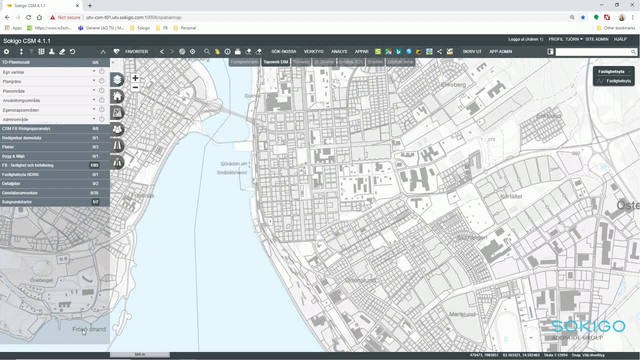Open the APPAR menu

tap(361, 52)
